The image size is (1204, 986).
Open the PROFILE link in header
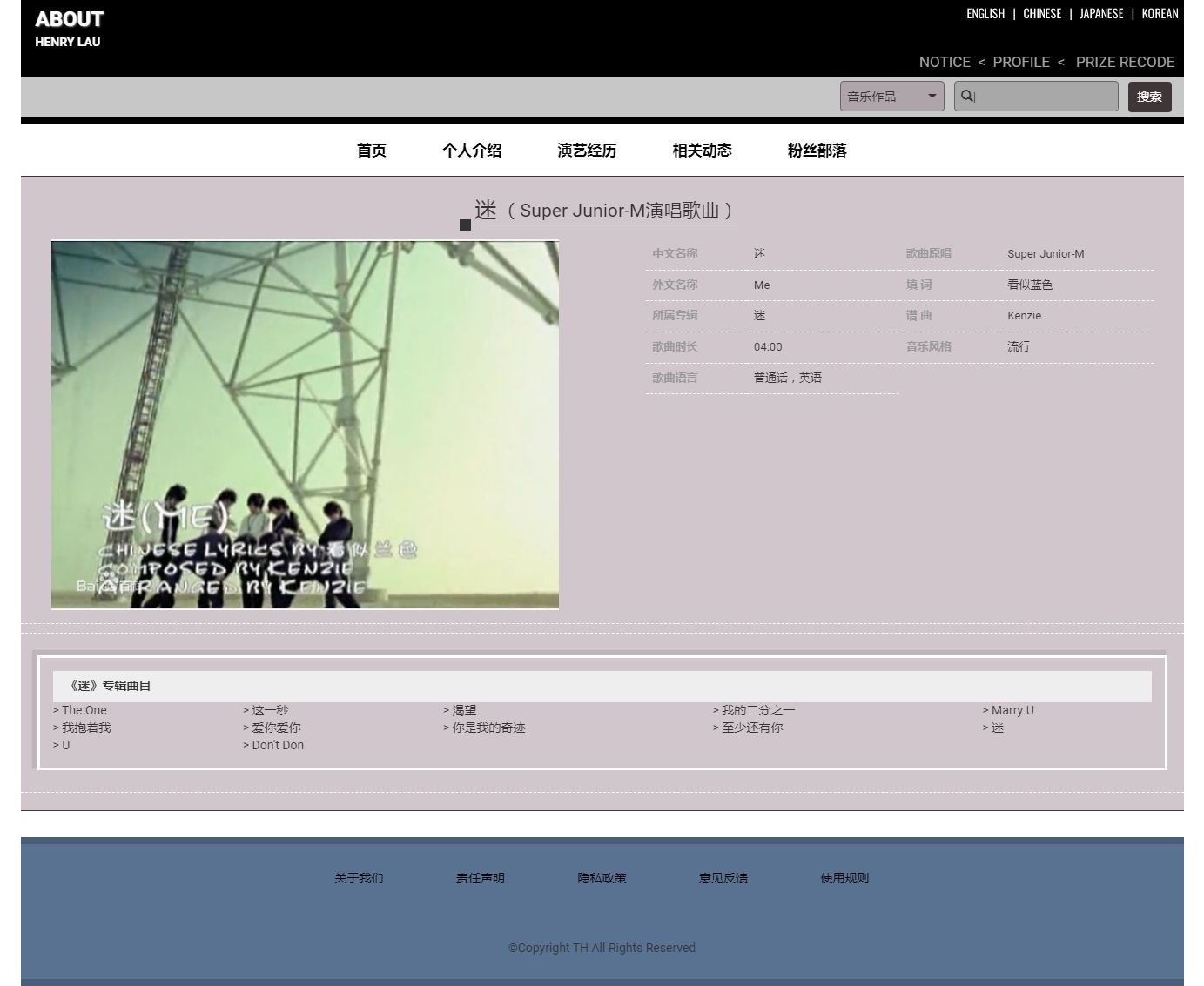click(1021, 62)
